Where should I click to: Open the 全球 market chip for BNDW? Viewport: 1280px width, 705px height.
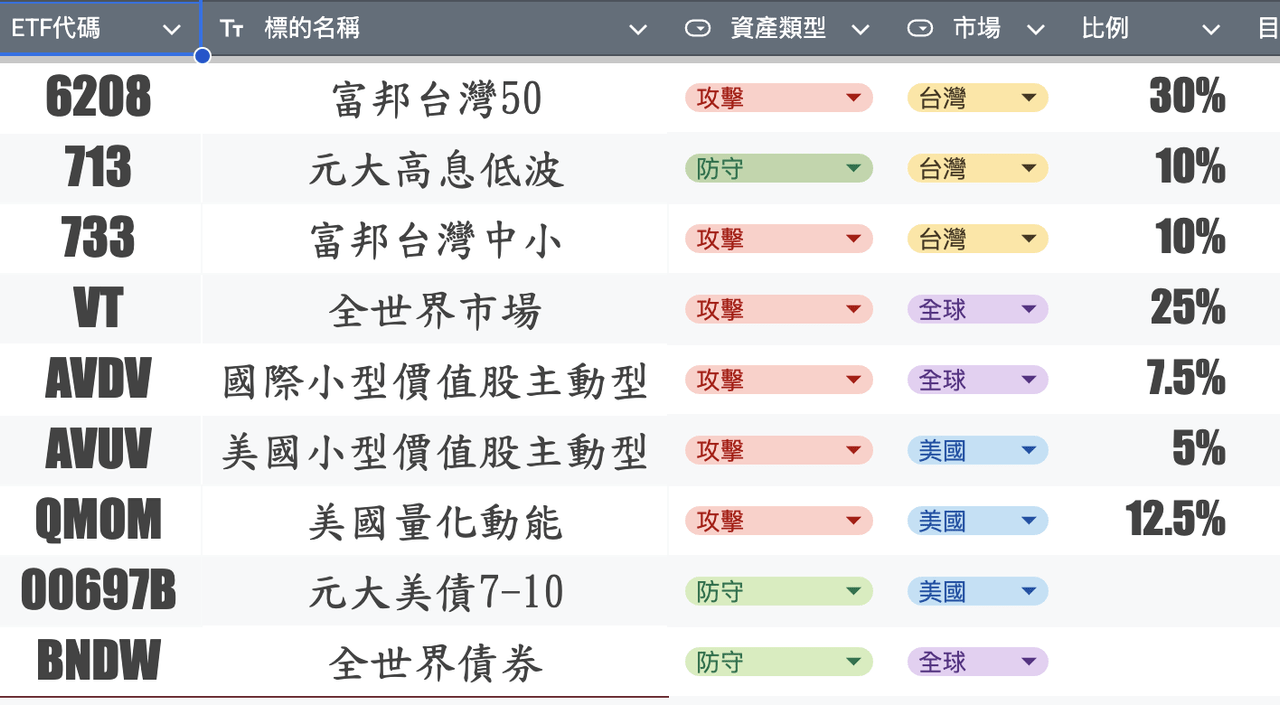click(x=978, y=662)
